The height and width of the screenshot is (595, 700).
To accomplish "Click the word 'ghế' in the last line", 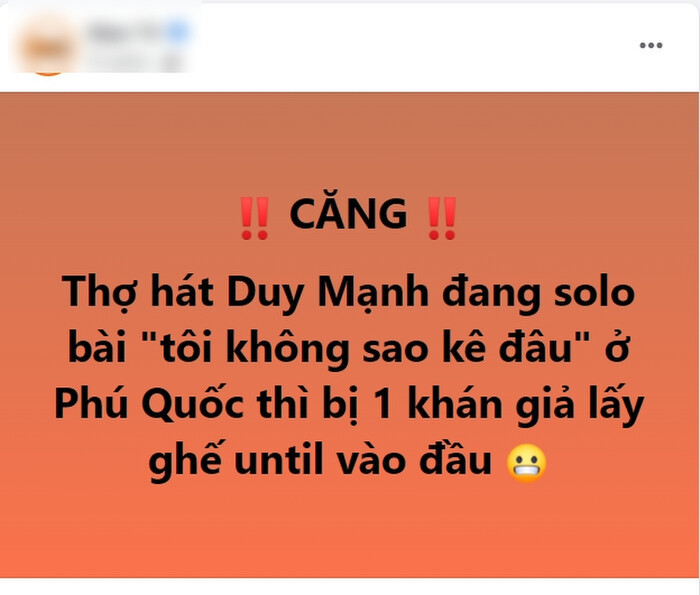I will click(185, 462).
